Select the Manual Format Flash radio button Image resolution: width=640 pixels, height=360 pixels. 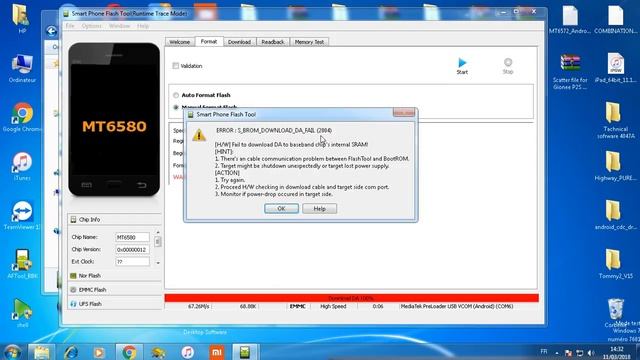pyautogui.click(x=176, y=107)
